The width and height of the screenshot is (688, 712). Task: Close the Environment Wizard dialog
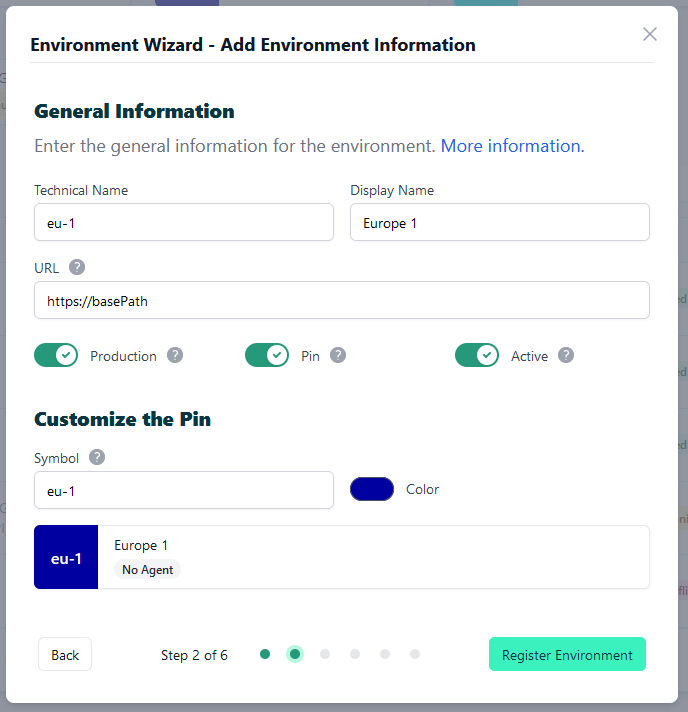pos(649,34)
